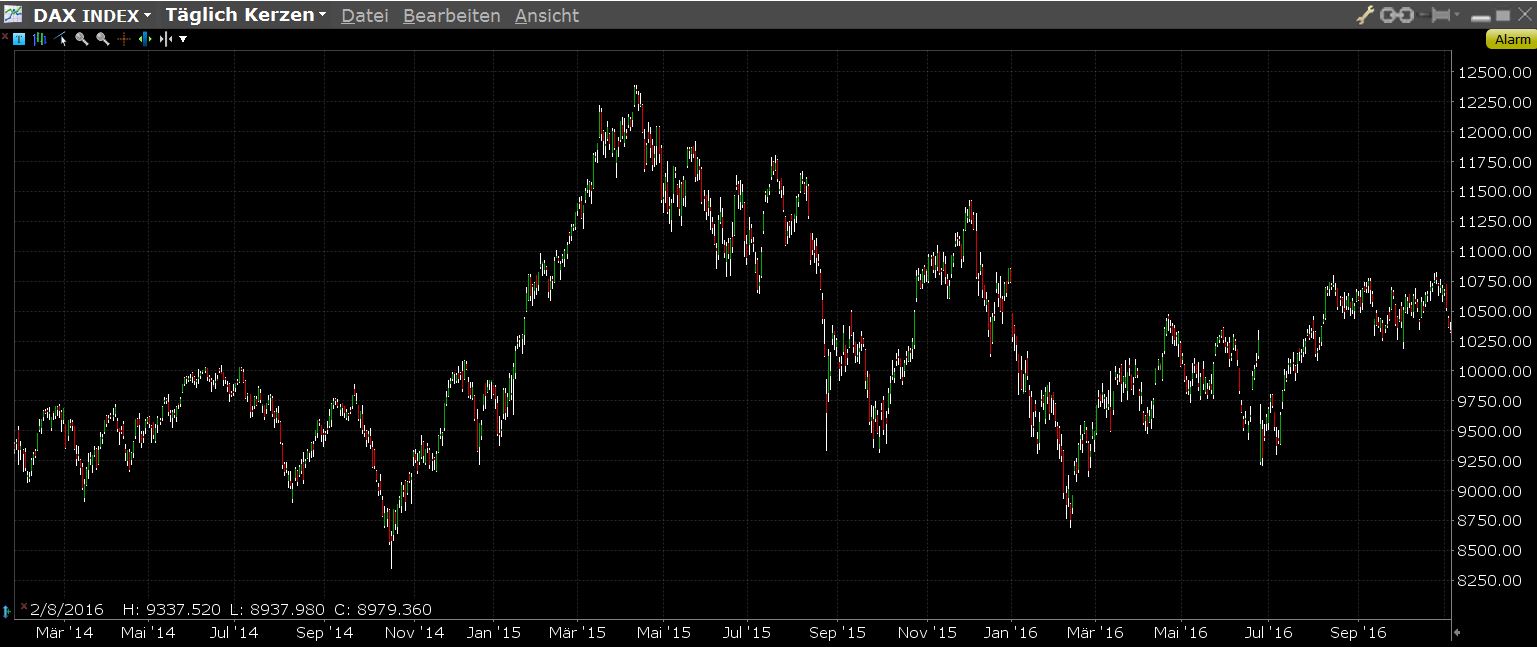
Task: Click the small diamond scroll marker bottom-right
Action: 1457,632
